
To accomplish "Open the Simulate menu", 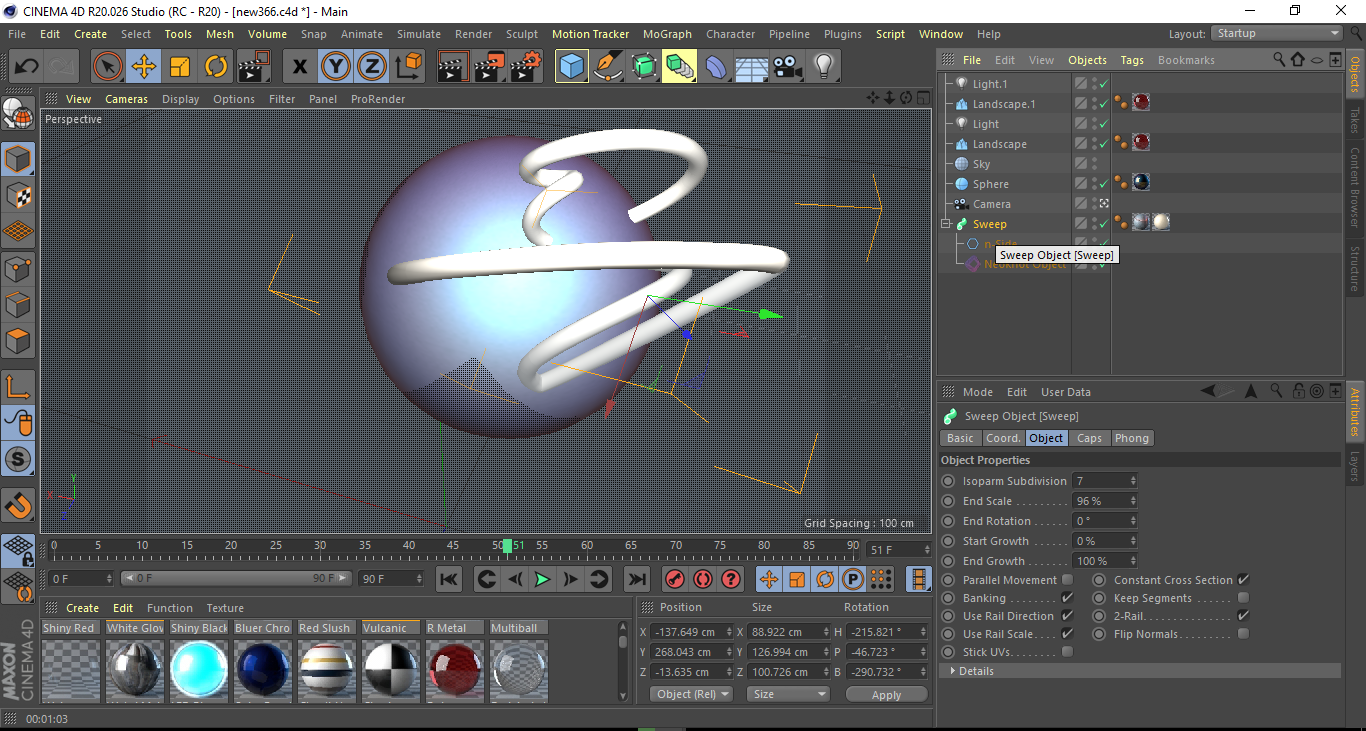I will [418, 34].
